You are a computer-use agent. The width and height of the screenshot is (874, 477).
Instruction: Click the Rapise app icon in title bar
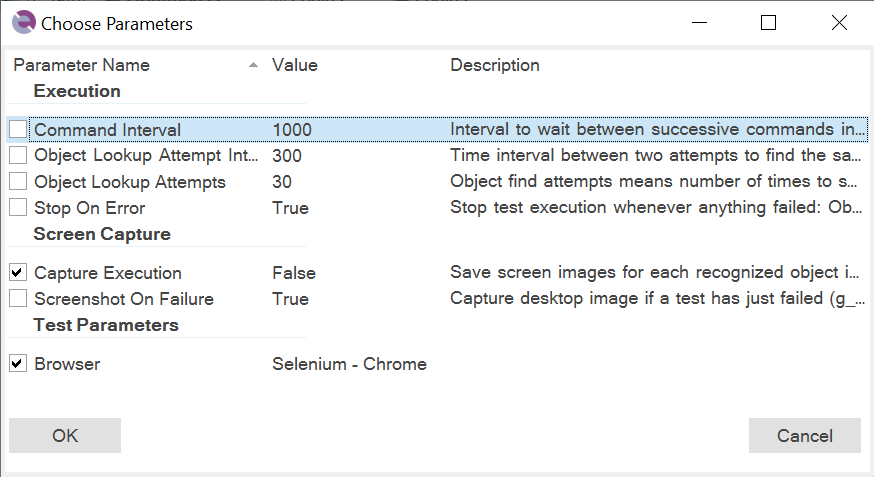[x=23, y=23]
